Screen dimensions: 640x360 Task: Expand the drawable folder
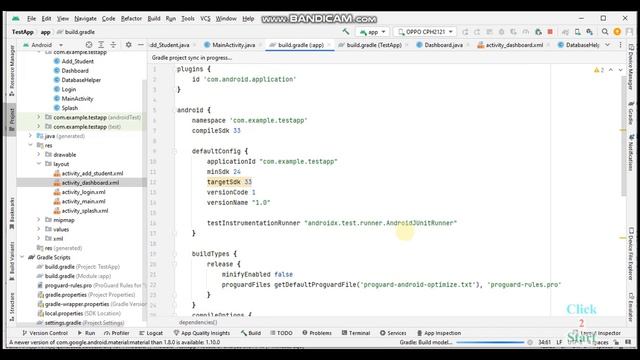[39, 155]
